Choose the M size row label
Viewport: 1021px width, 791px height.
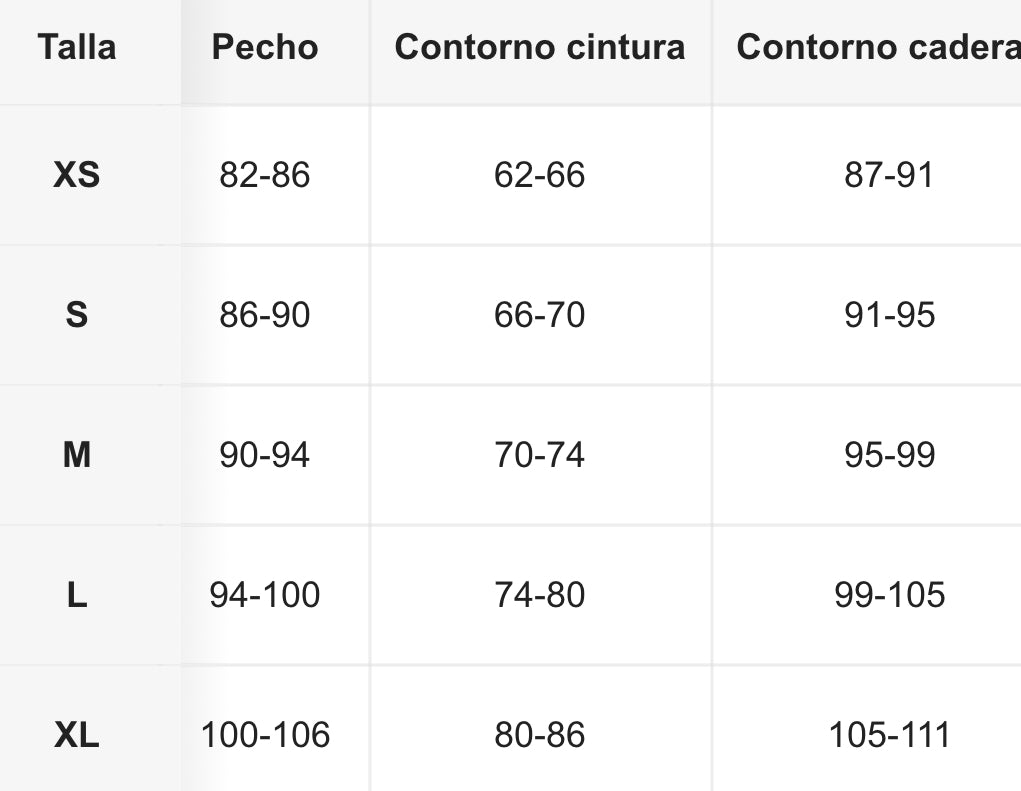point(77,455)
